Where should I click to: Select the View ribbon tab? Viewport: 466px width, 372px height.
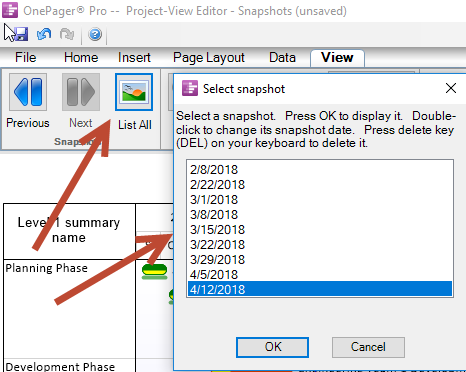pyautogui.click(x=337, y=58)
